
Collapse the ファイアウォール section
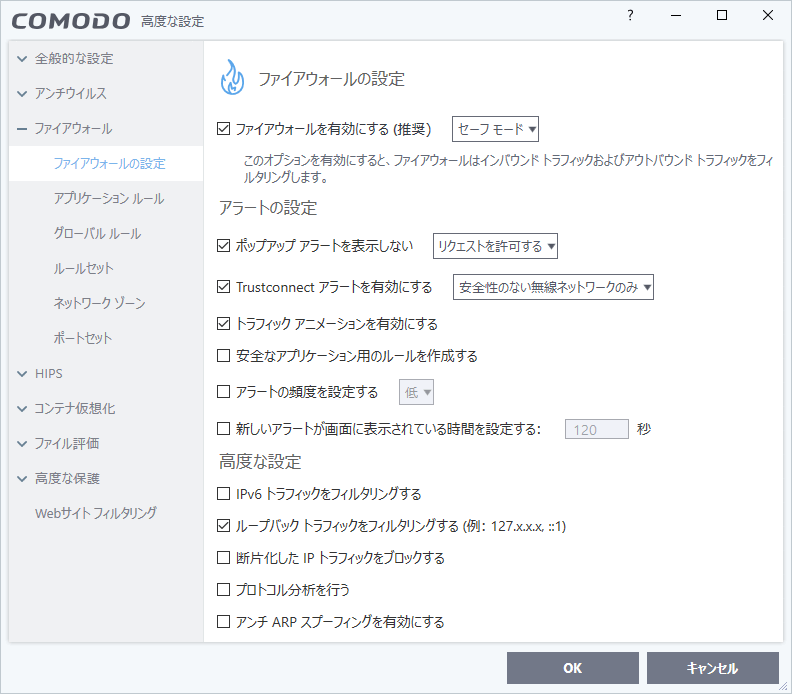click(22, 129)
